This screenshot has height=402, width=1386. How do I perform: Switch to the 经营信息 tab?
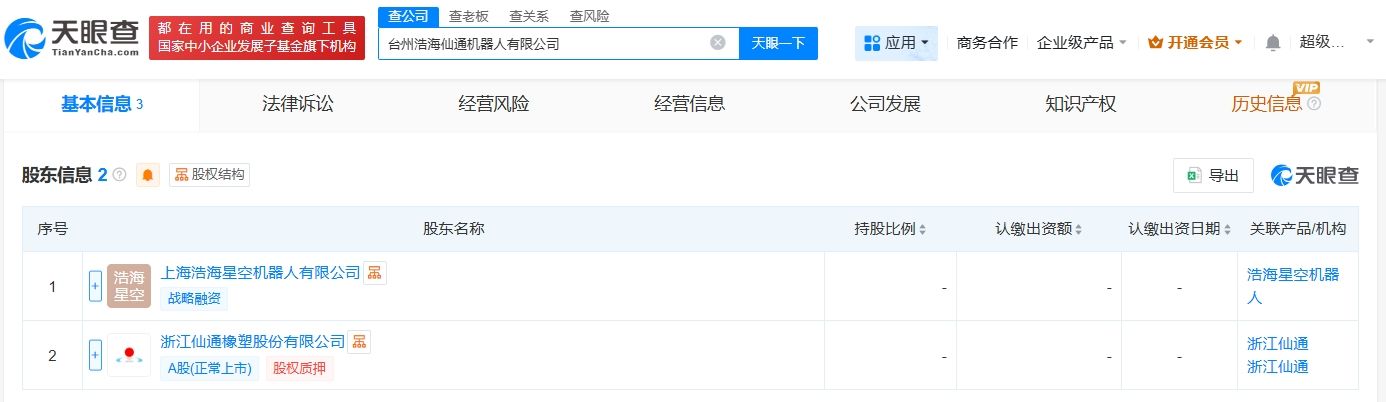click(690, 104)
